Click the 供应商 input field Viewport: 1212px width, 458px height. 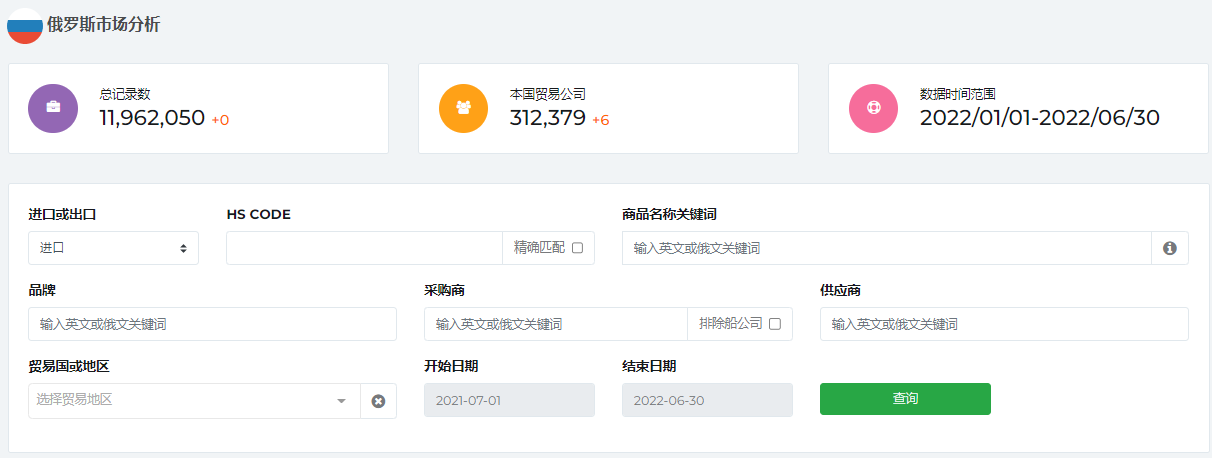[x=1004, y=324]
